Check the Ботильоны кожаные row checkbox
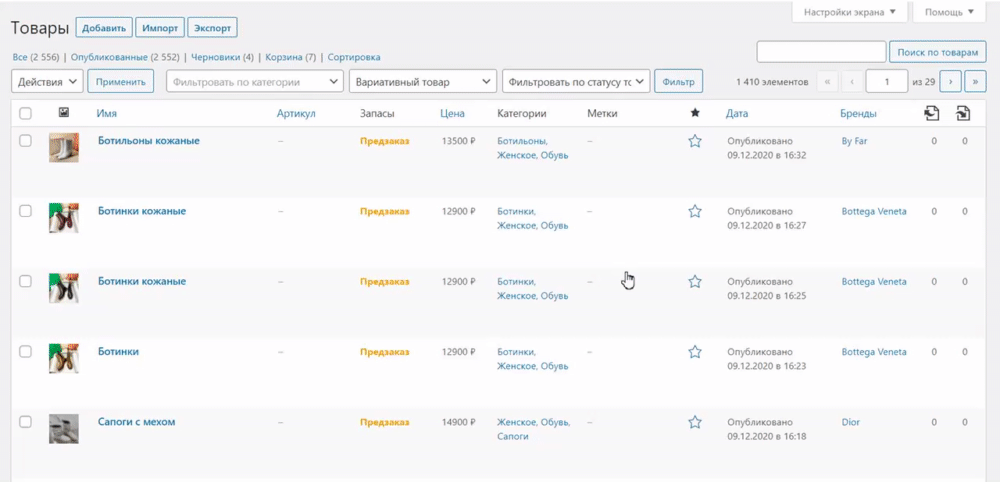The width and height of the screenshot is (1000, 482). pyautogui.click(x=26, y=141)
